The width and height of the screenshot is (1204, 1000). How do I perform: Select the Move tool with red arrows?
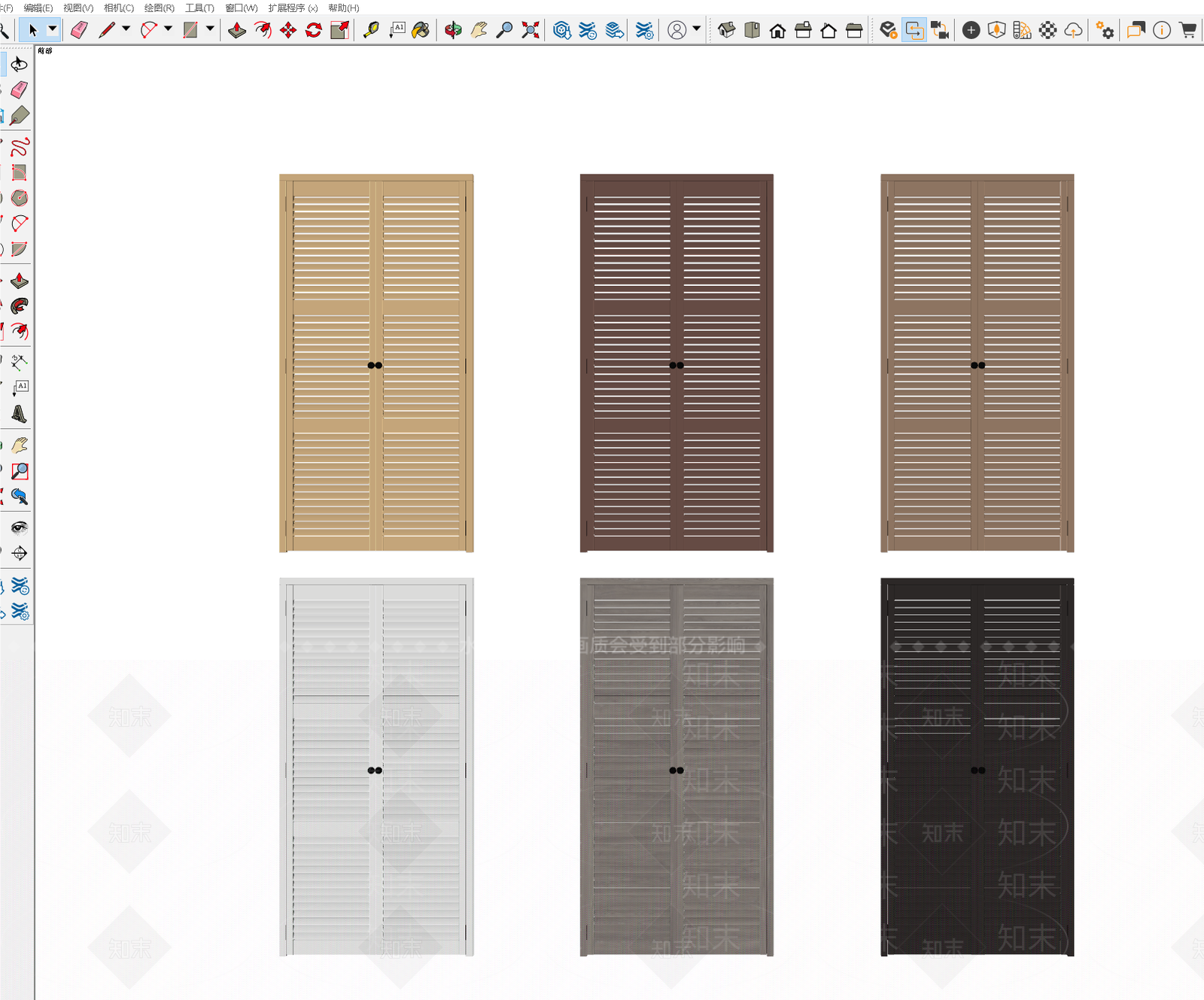(288, 30)
